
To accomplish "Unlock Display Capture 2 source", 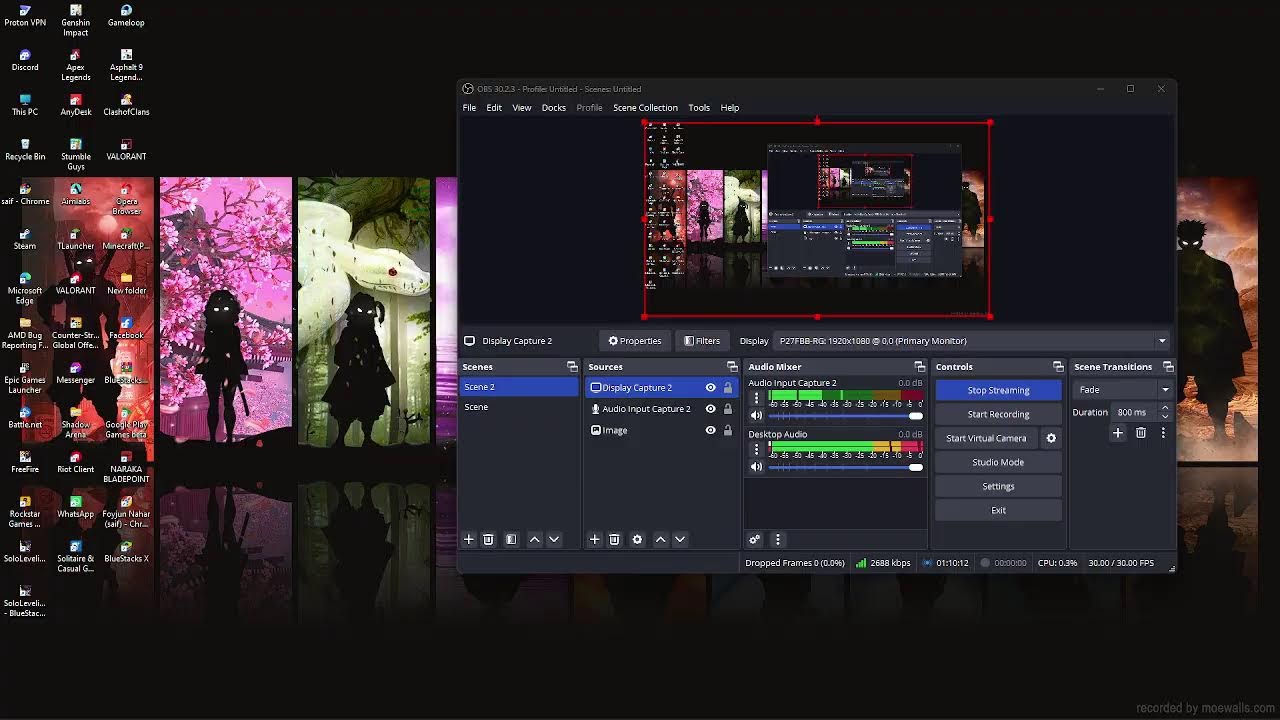I will (727, 388).
